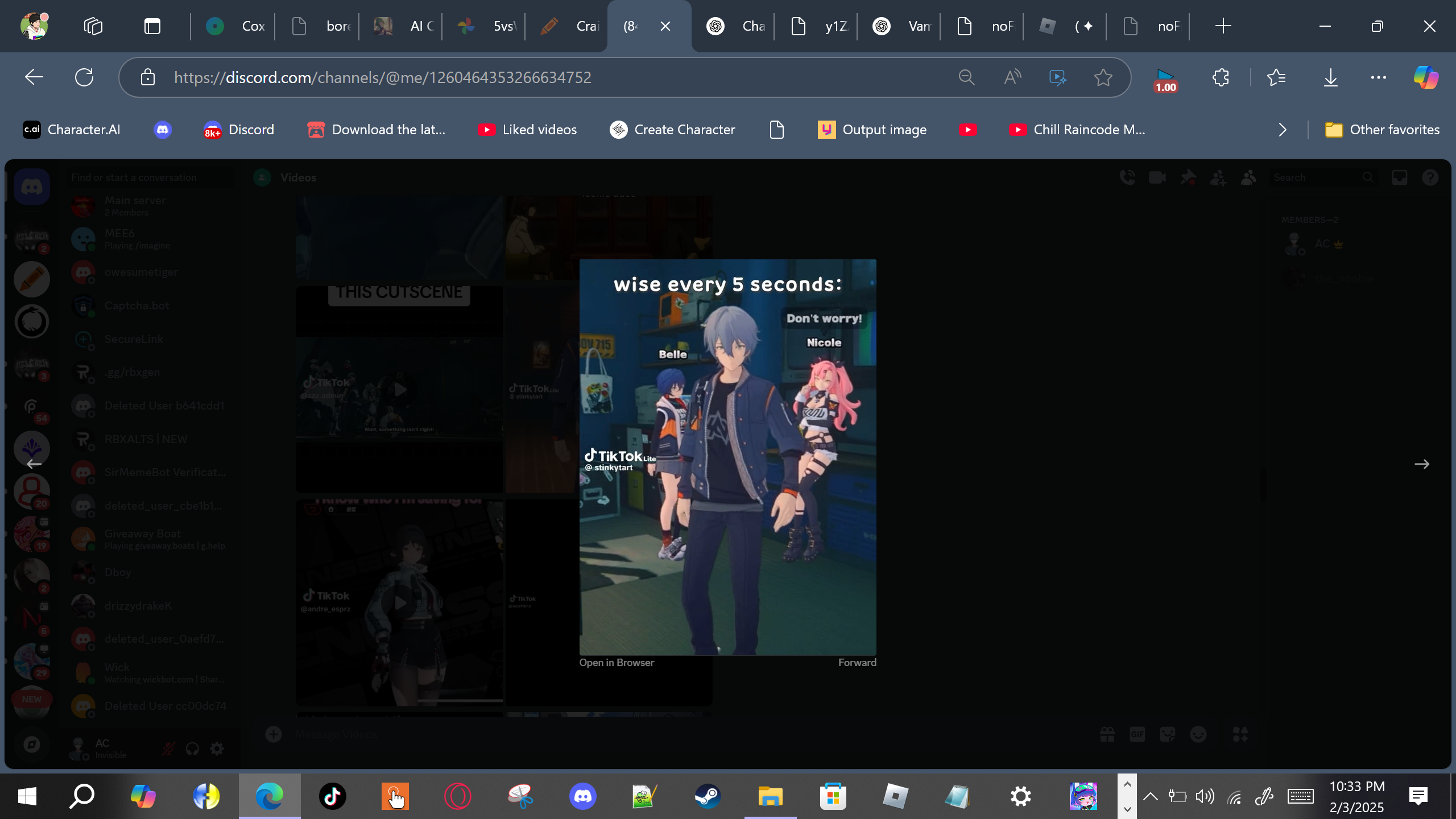Open Discord User Settings gear

pos(217,748)
